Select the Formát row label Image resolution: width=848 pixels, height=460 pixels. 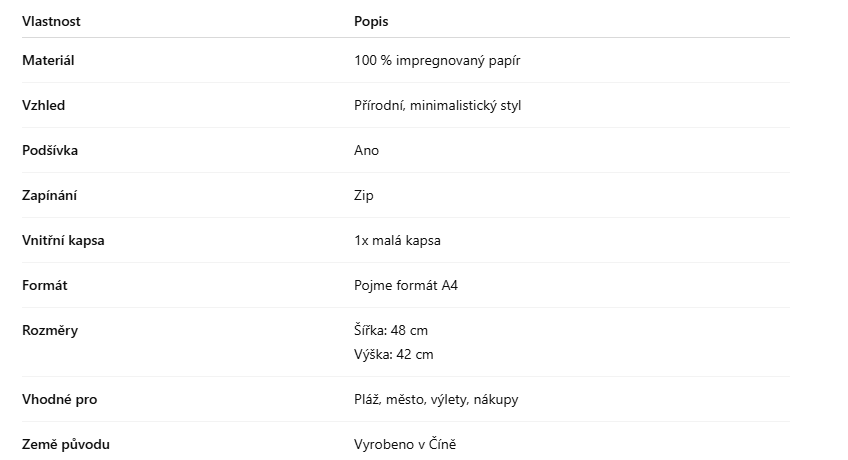[x=45, y=285]
